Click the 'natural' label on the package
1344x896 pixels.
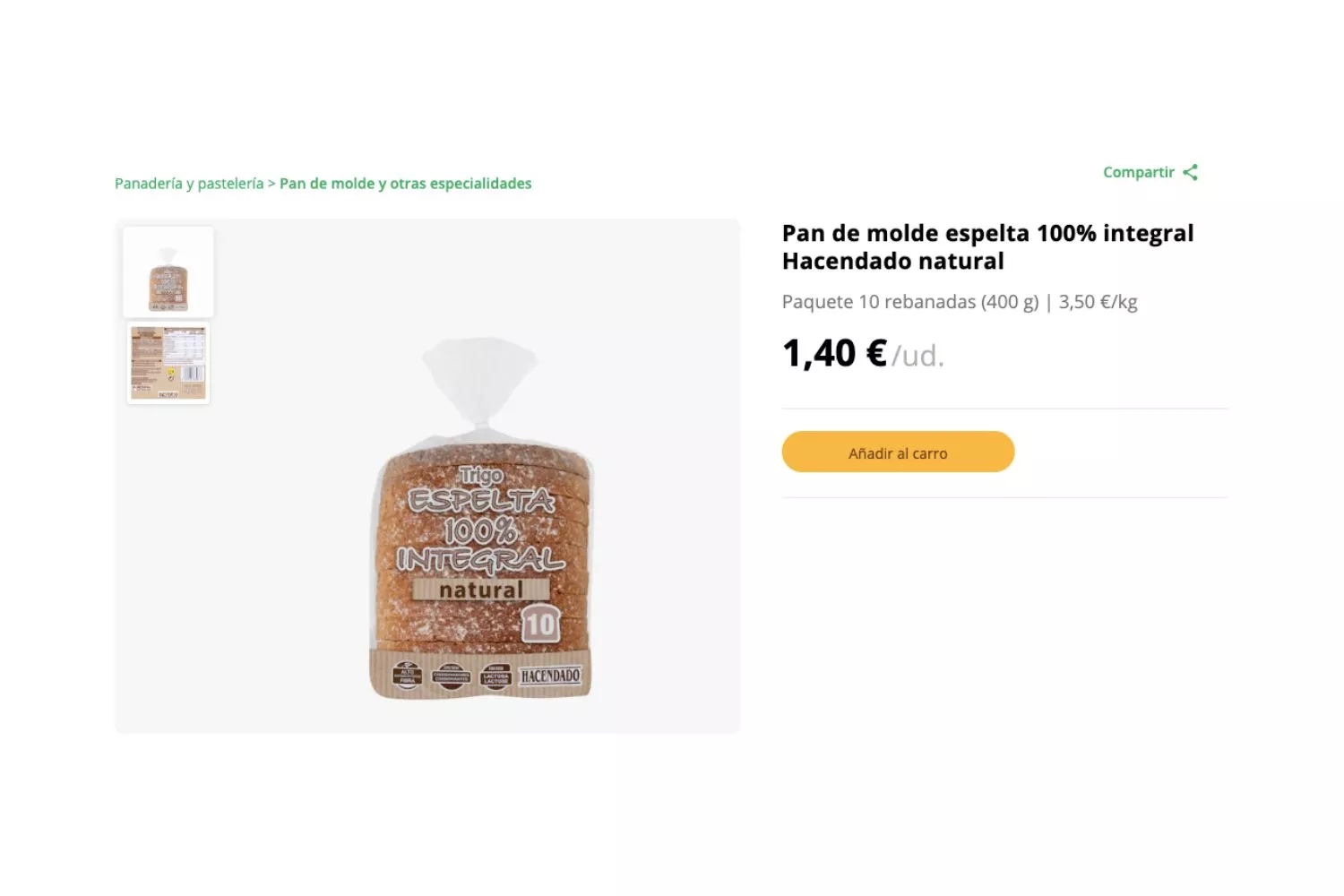tap(480, 590)
